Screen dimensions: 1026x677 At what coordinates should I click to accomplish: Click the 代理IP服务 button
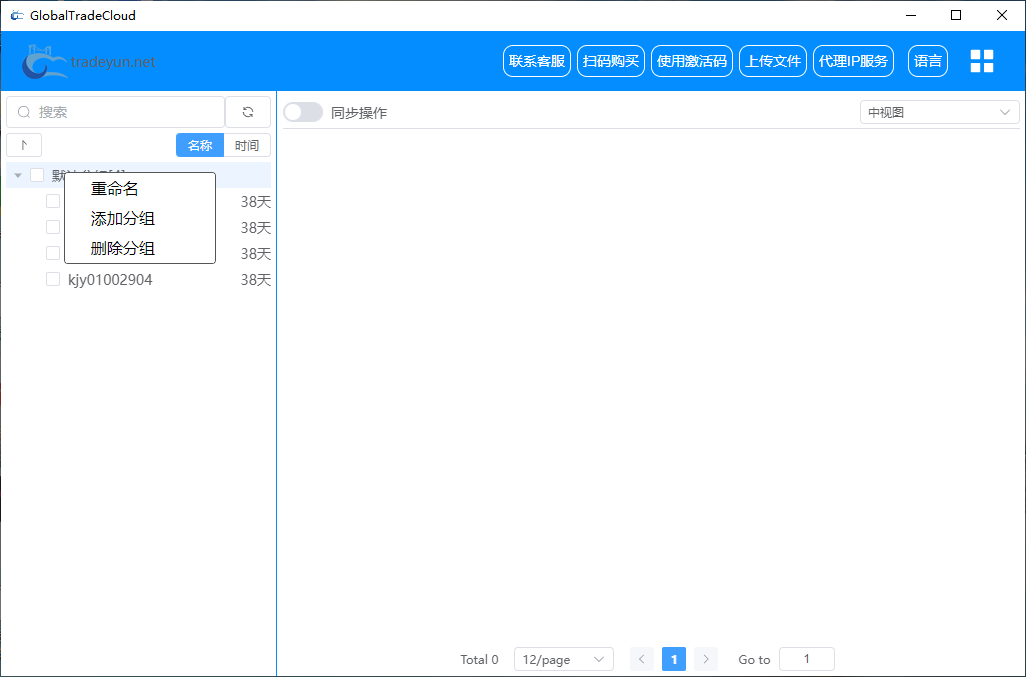coord(853,61)
